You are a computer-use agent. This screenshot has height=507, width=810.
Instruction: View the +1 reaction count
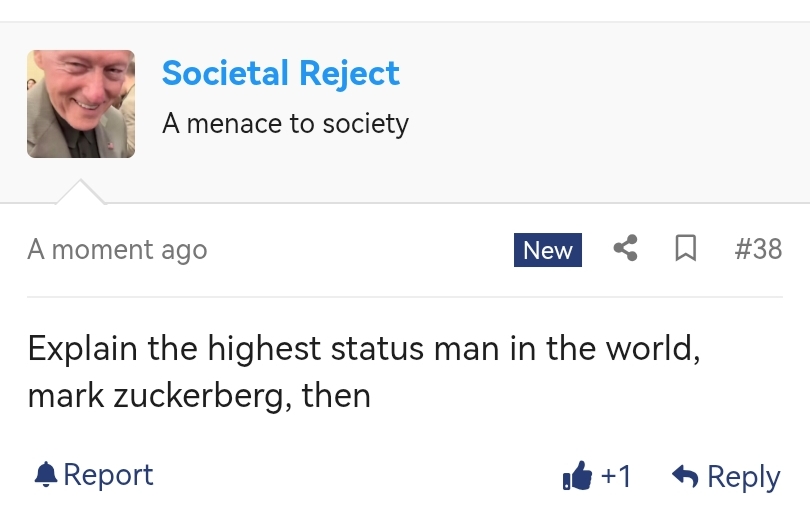(616, 476)
